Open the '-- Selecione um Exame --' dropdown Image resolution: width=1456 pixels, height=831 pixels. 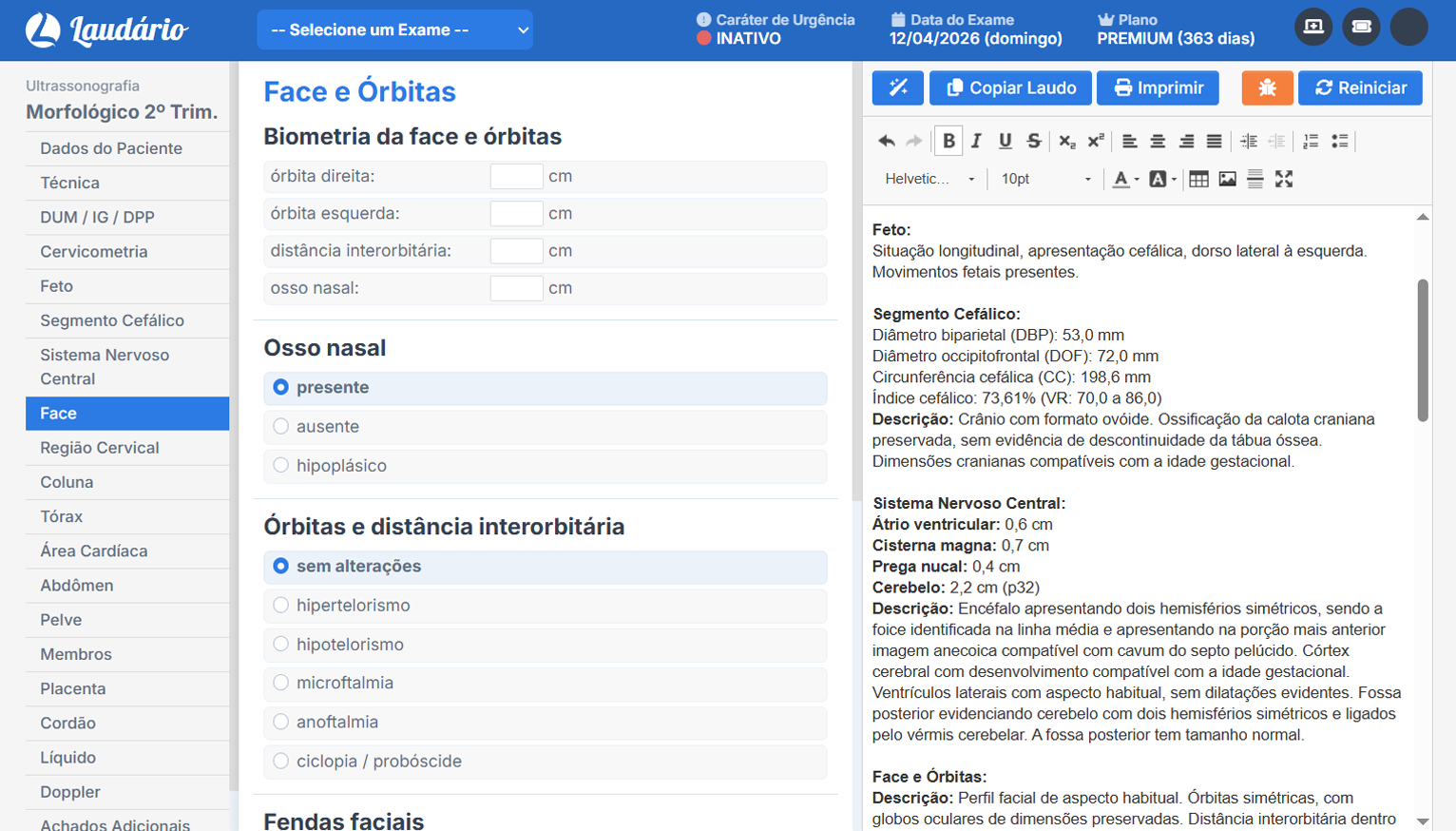(394, 29)
